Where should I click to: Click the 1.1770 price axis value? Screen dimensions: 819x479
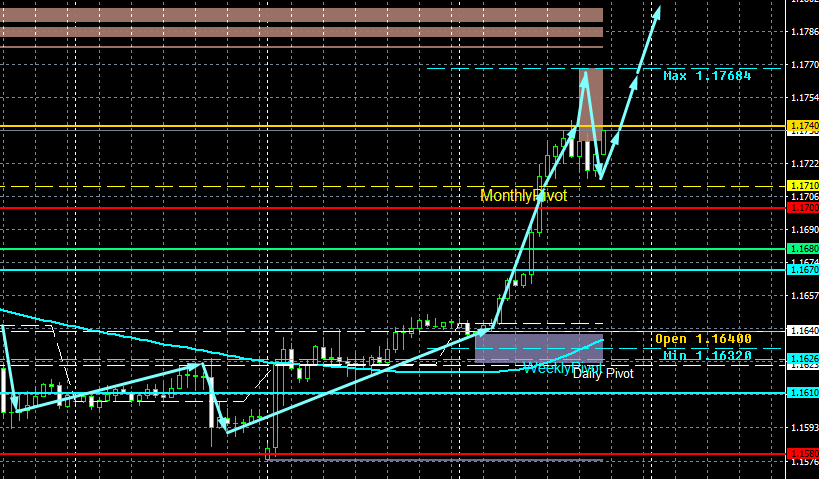pyautogui.click(x=805, y=65)
